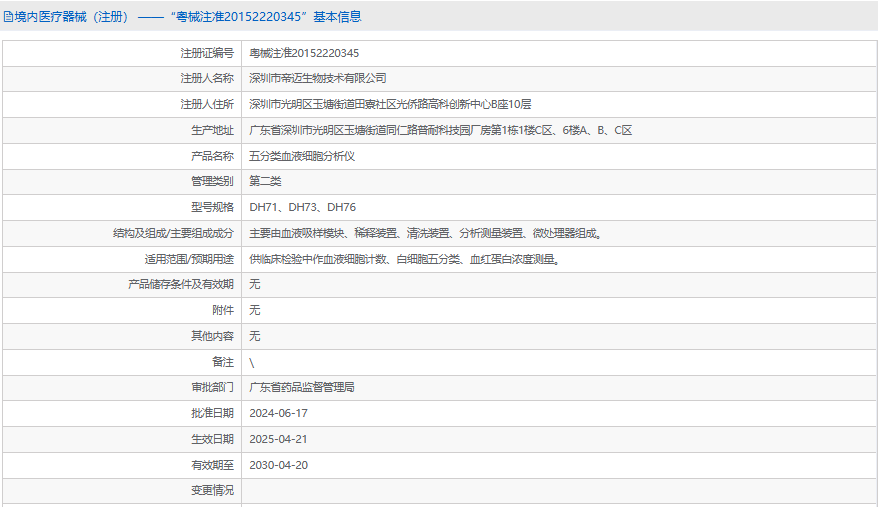
Task: Select effective date 2025-04-21
Action: 278,439
